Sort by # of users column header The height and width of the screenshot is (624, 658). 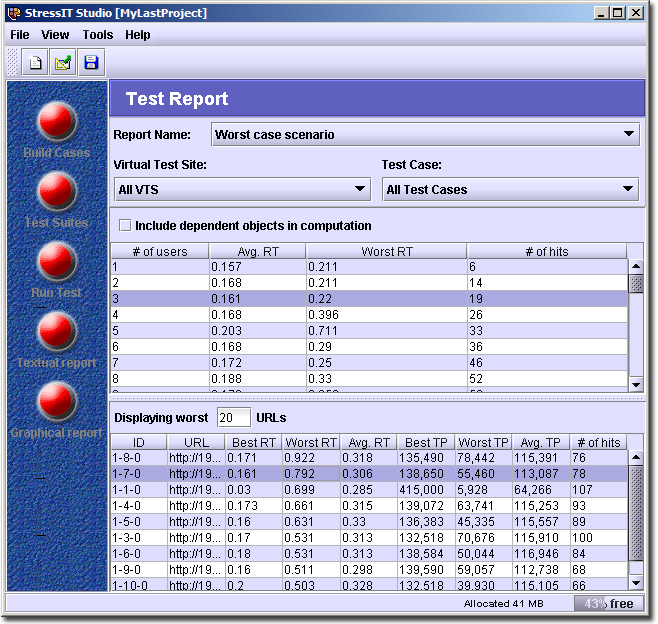point(160,251)
